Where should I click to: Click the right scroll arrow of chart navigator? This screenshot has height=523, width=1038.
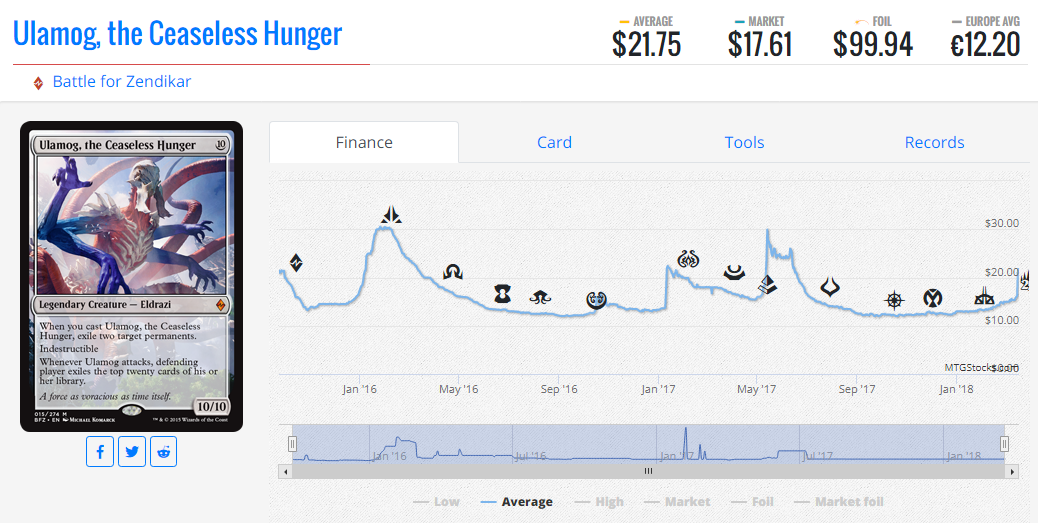click(1012, 471)
